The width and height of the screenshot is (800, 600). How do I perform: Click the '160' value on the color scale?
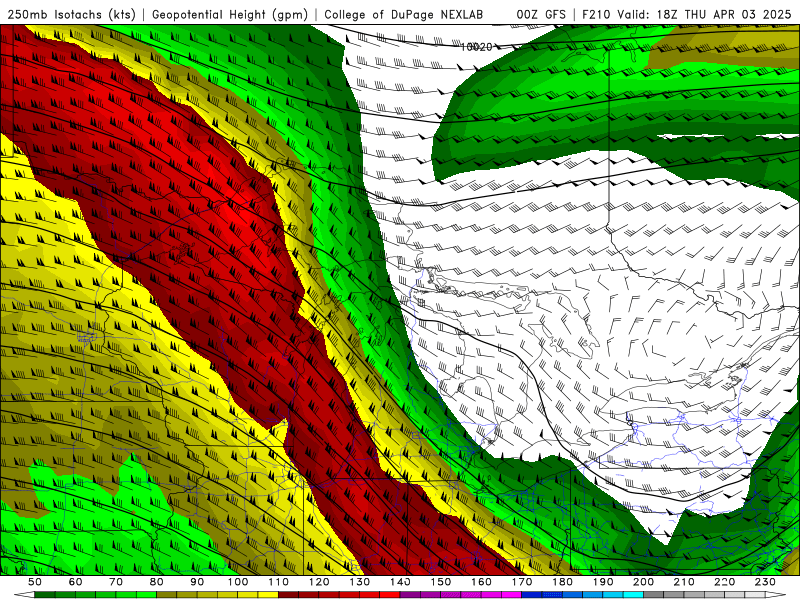click(x=481, y=582)
